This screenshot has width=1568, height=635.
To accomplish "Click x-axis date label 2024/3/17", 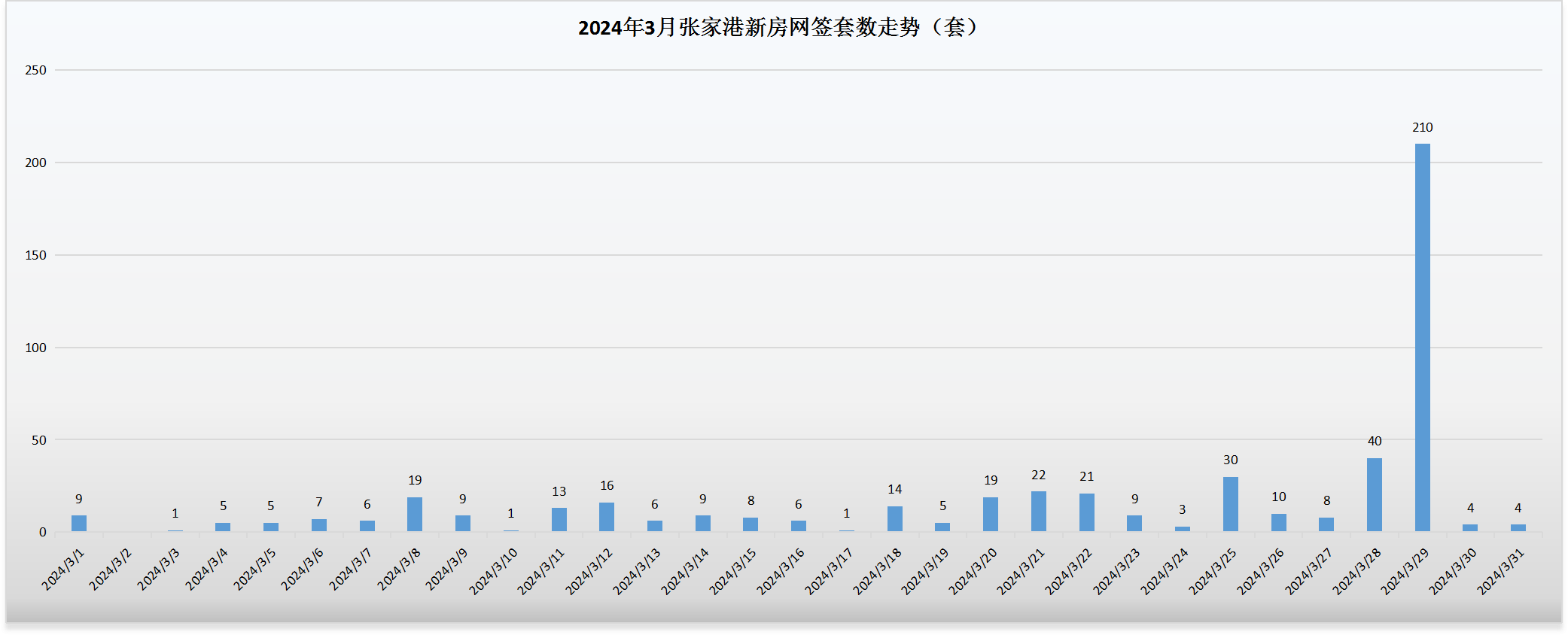I will click(x=830, y=571).
